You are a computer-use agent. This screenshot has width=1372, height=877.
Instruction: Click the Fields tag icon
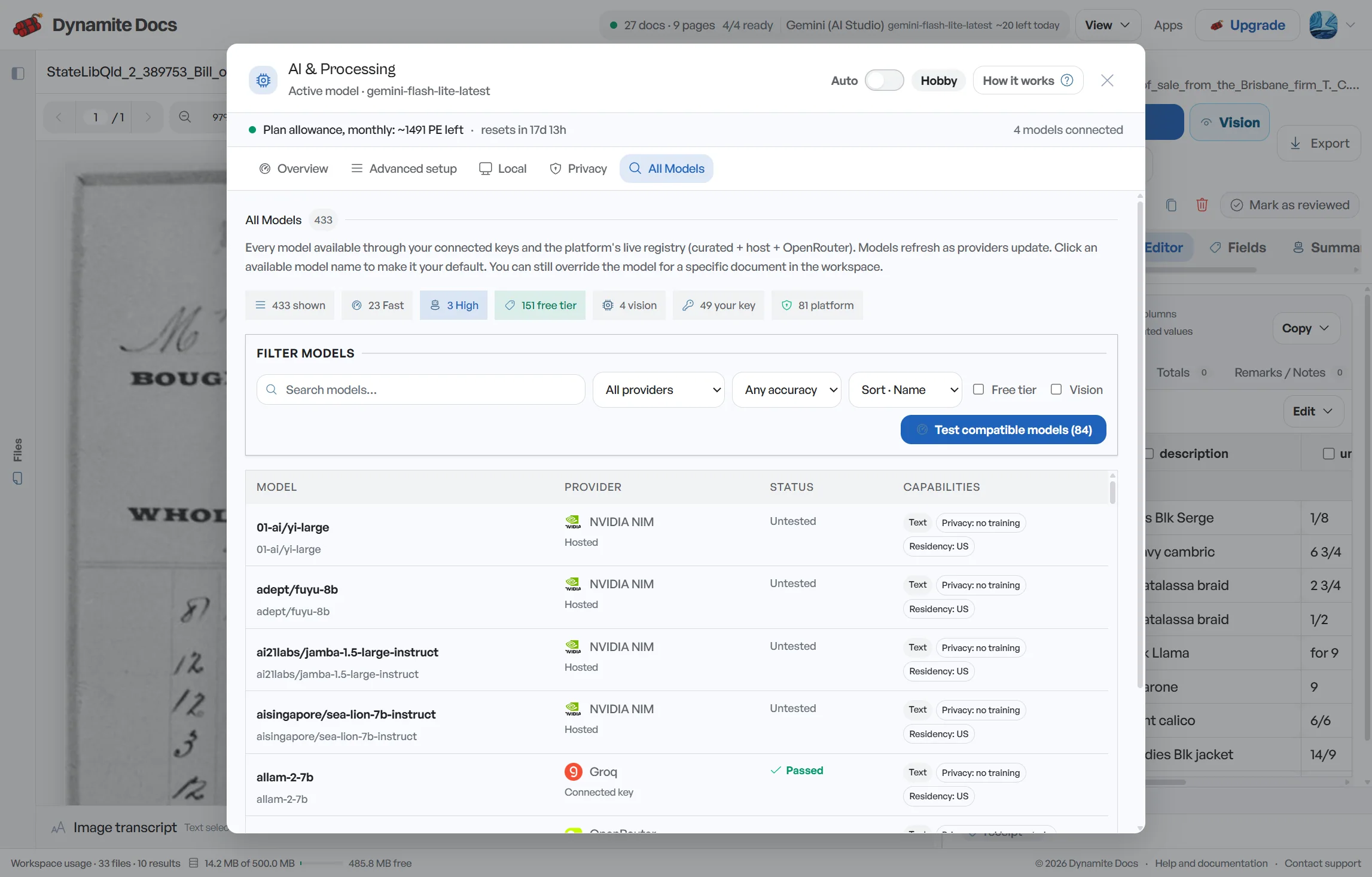pos(1215,247)
